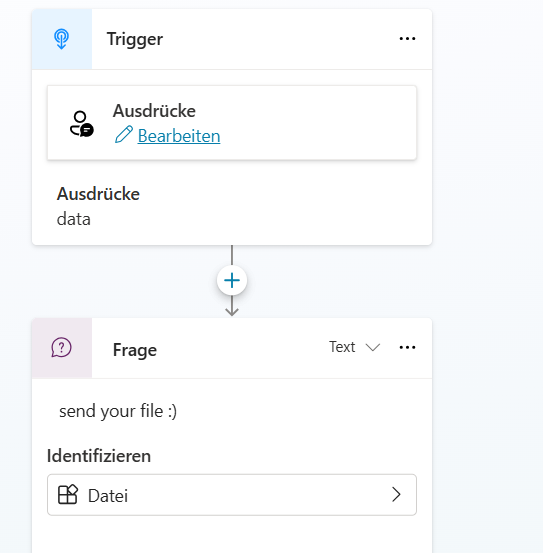Click the Trigger node antenna icon
Viewport: 543px width, 553px height.
coord(61,39)
